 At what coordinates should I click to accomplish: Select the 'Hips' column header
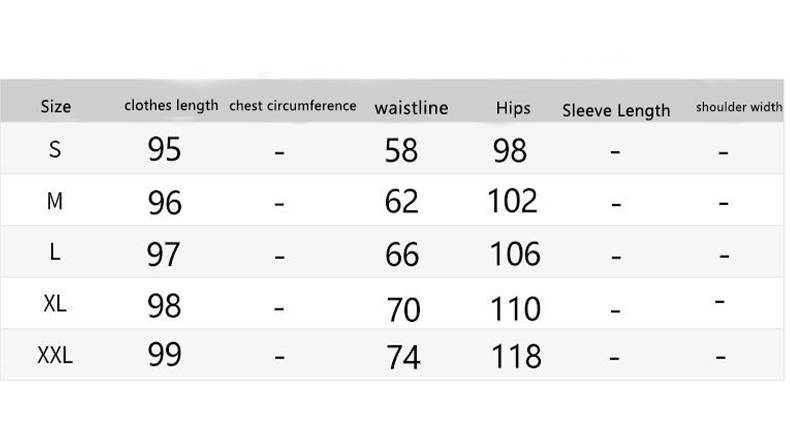tap(513, 108)
